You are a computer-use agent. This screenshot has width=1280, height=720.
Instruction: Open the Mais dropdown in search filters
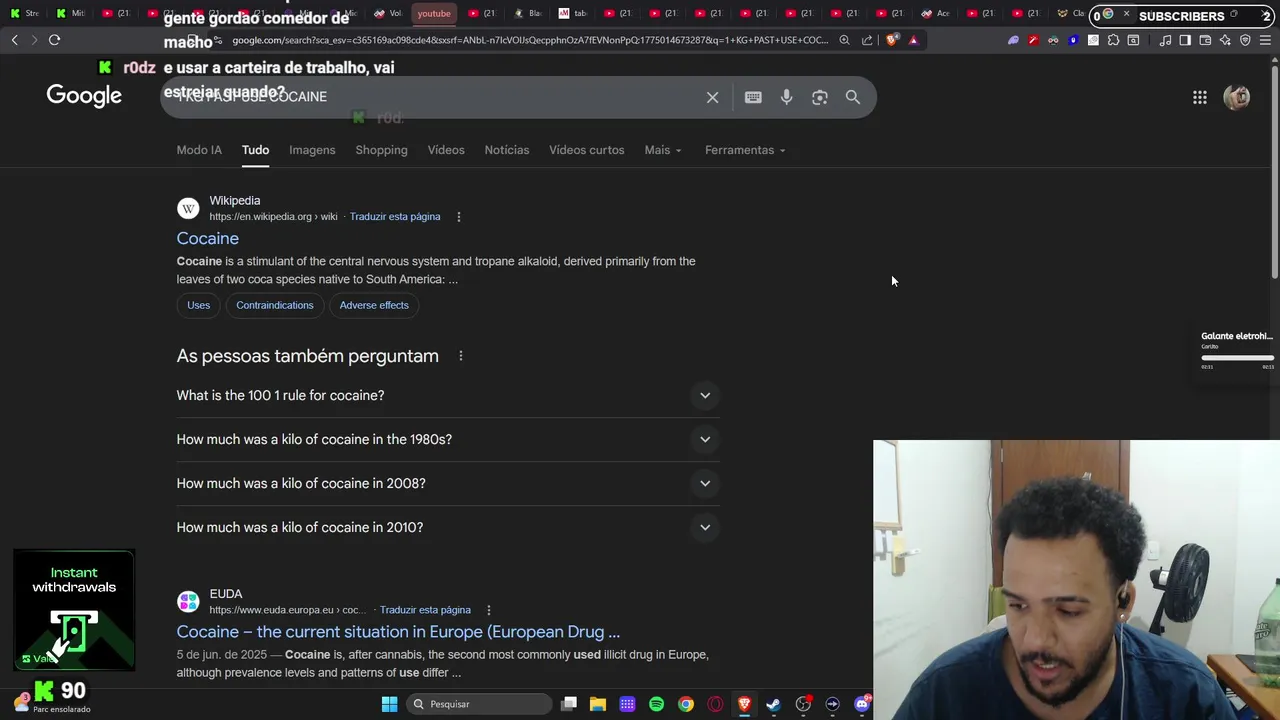tap(663, 150)
